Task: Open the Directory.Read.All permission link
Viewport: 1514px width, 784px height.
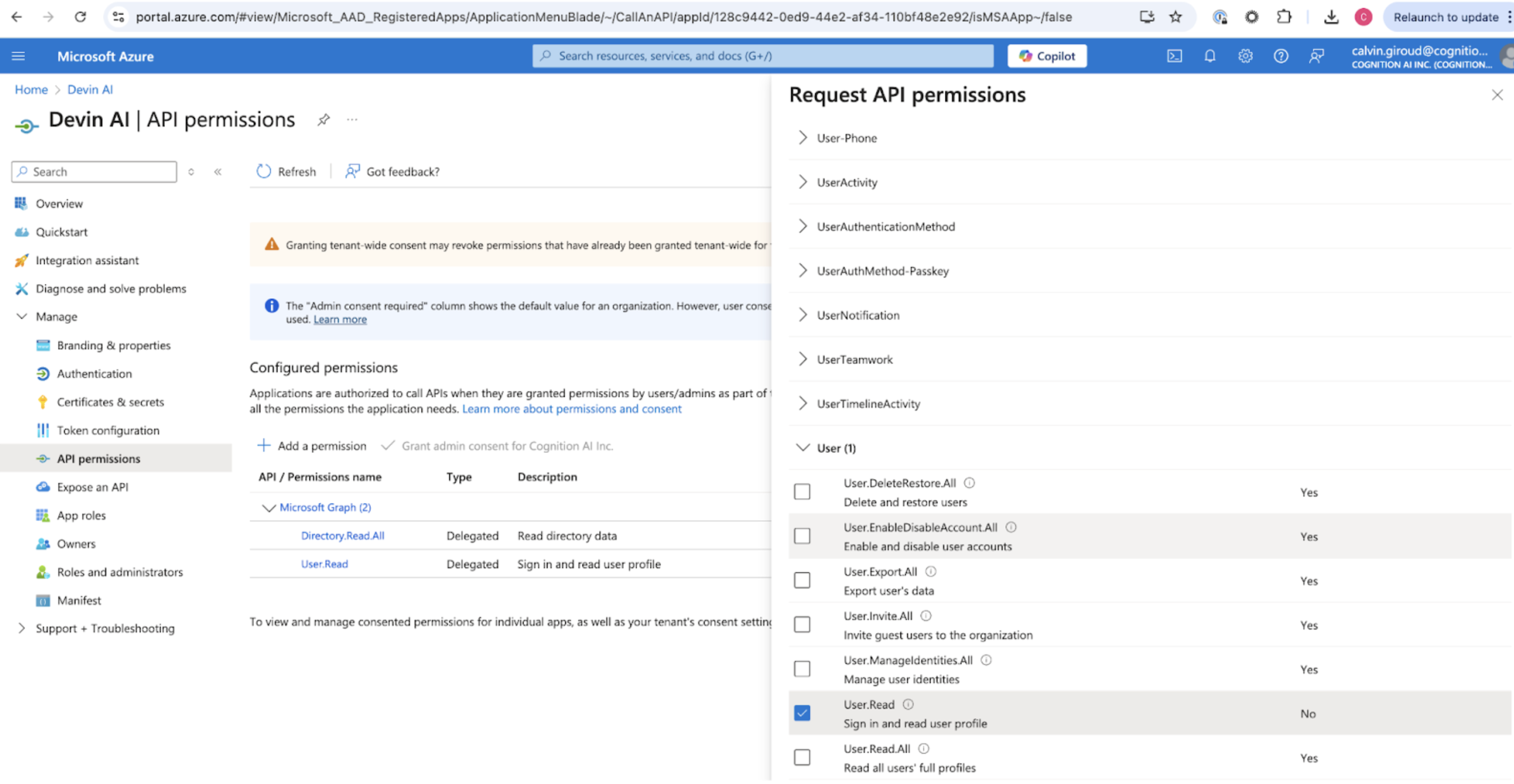Action: 342,535
